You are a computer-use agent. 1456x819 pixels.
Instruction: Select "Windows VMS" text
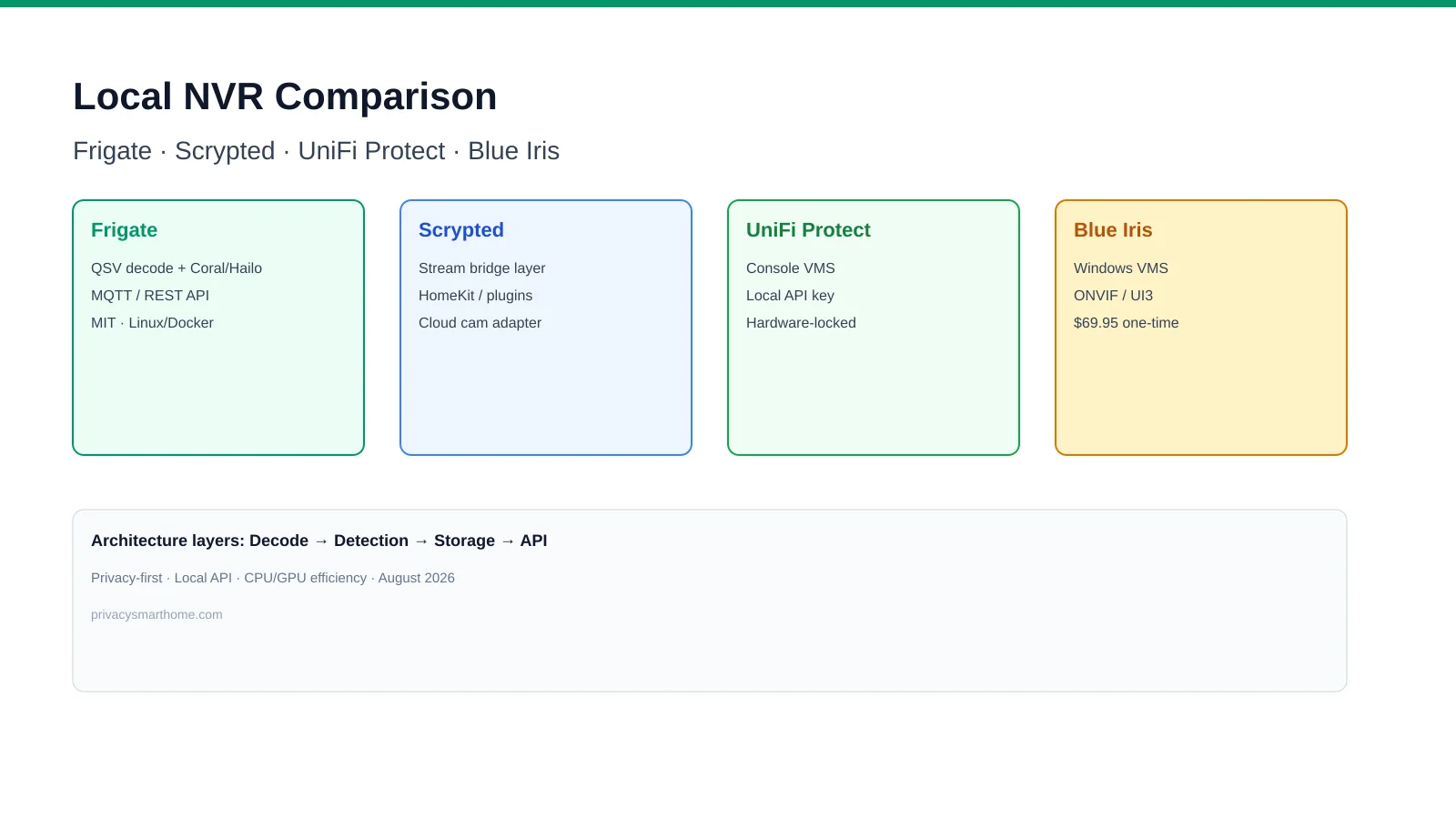1121,268
